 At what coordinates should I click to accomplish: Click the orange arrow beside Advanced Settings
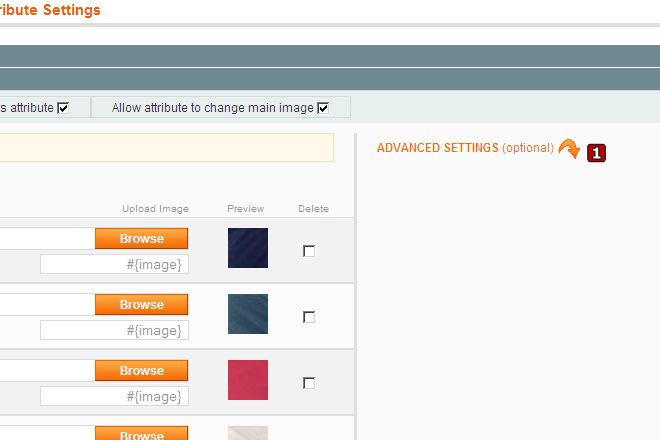tap(568, 149)
